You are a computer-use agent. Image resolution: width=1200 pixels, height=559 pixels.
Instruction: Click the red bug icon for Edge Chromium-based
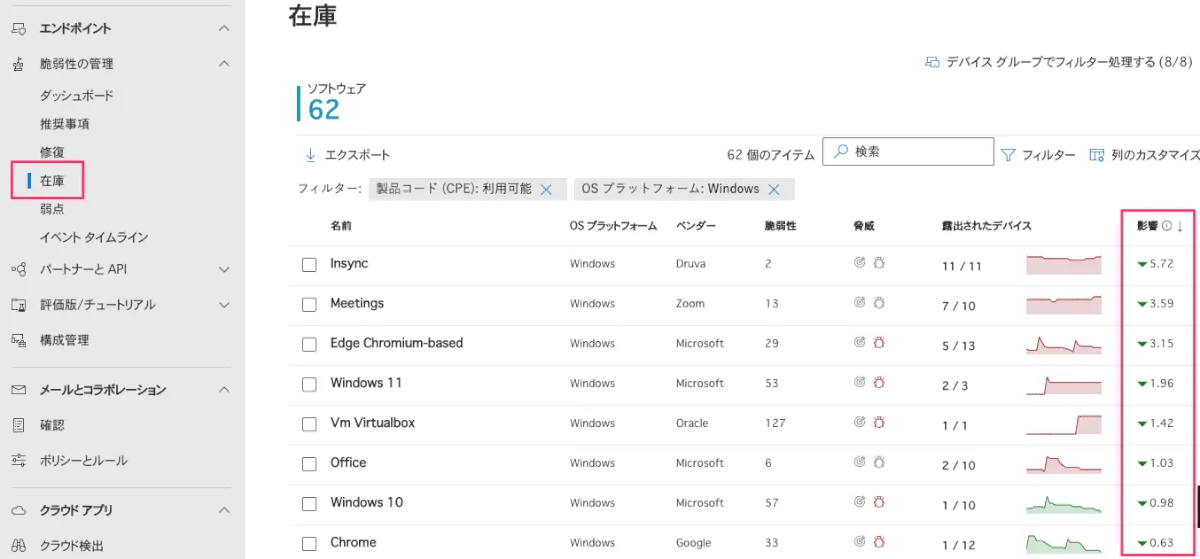pyautogui.click(x=880, y=343)
